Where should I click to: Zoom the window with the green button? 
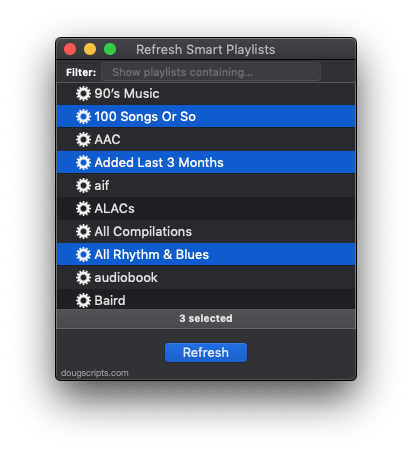pyautogui.click(x=110, y=49)
